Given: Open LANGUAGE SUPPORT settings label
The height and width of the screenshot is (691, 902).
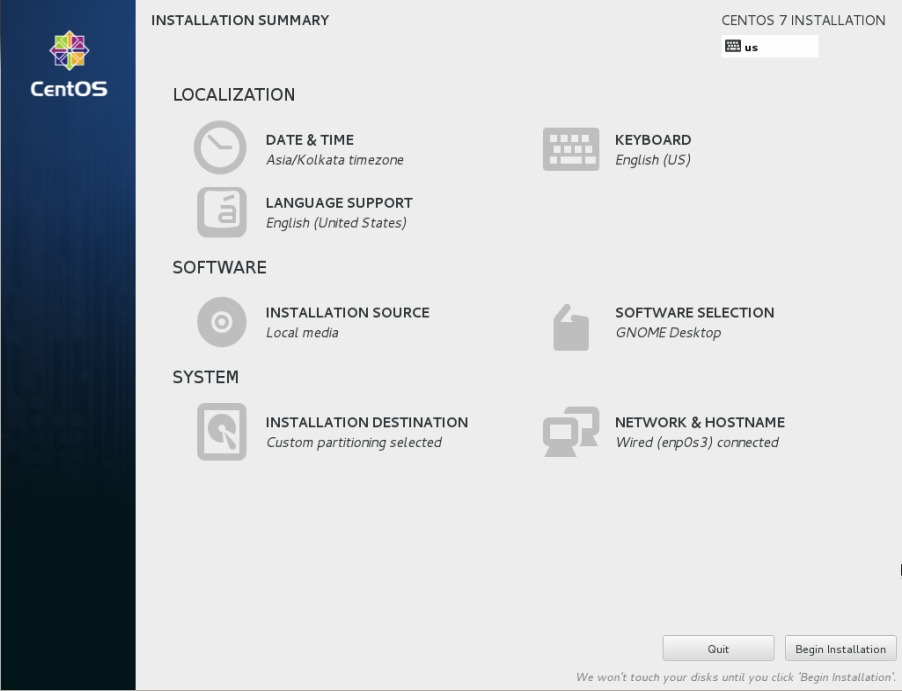Looking at the screenshot, I should tap(339, 203).
